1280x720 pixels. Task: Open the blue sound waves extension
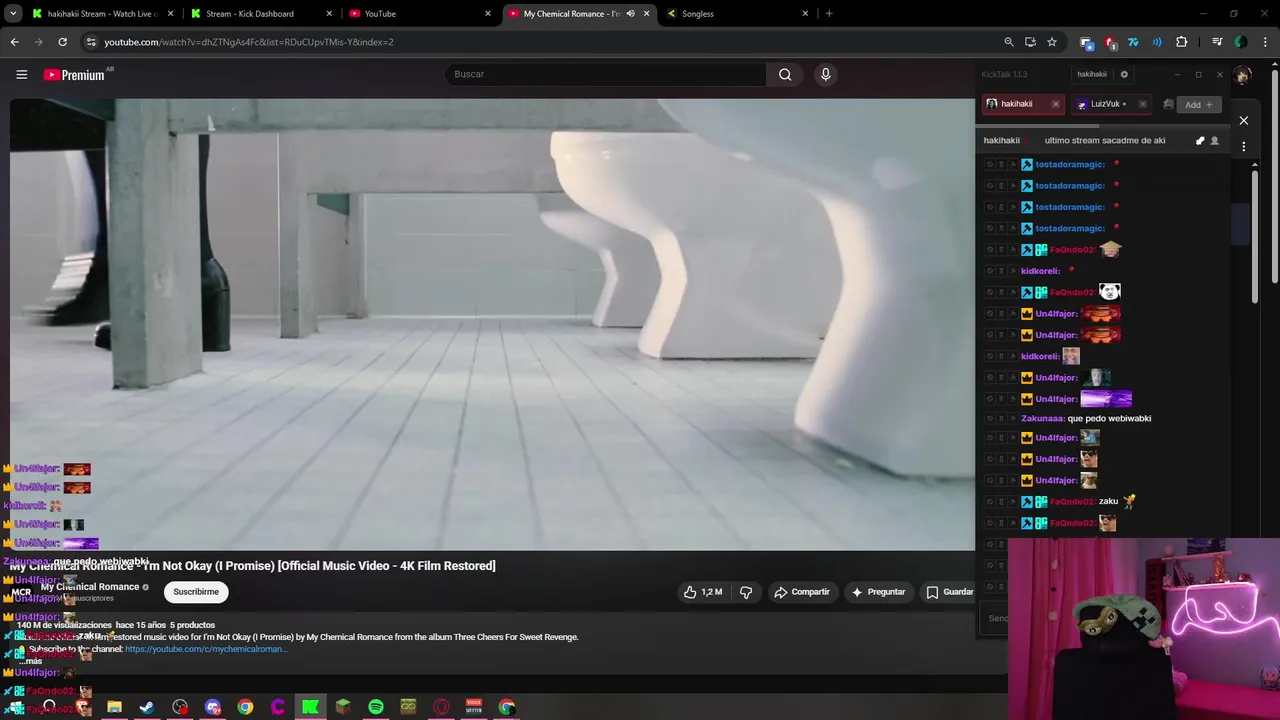click(1157, 42)
